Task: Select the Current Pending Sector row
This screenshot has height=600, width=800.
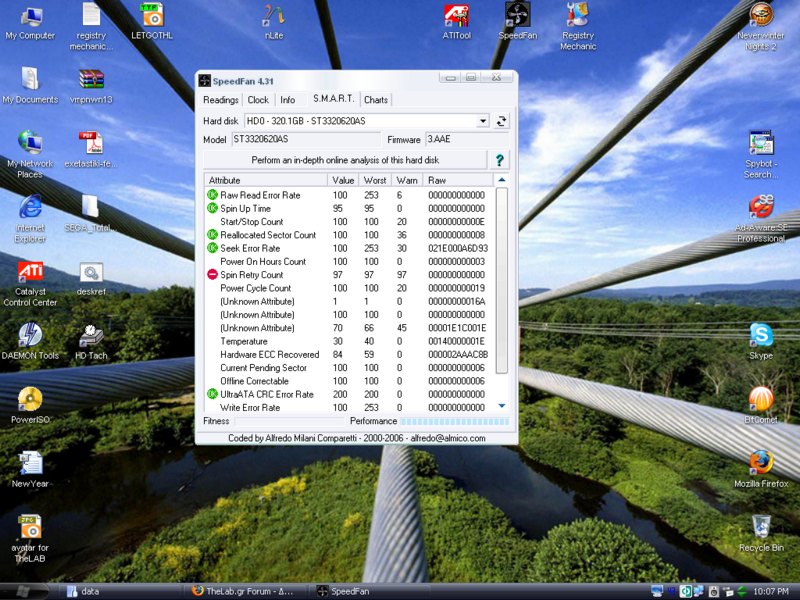Action: [349, 368]
